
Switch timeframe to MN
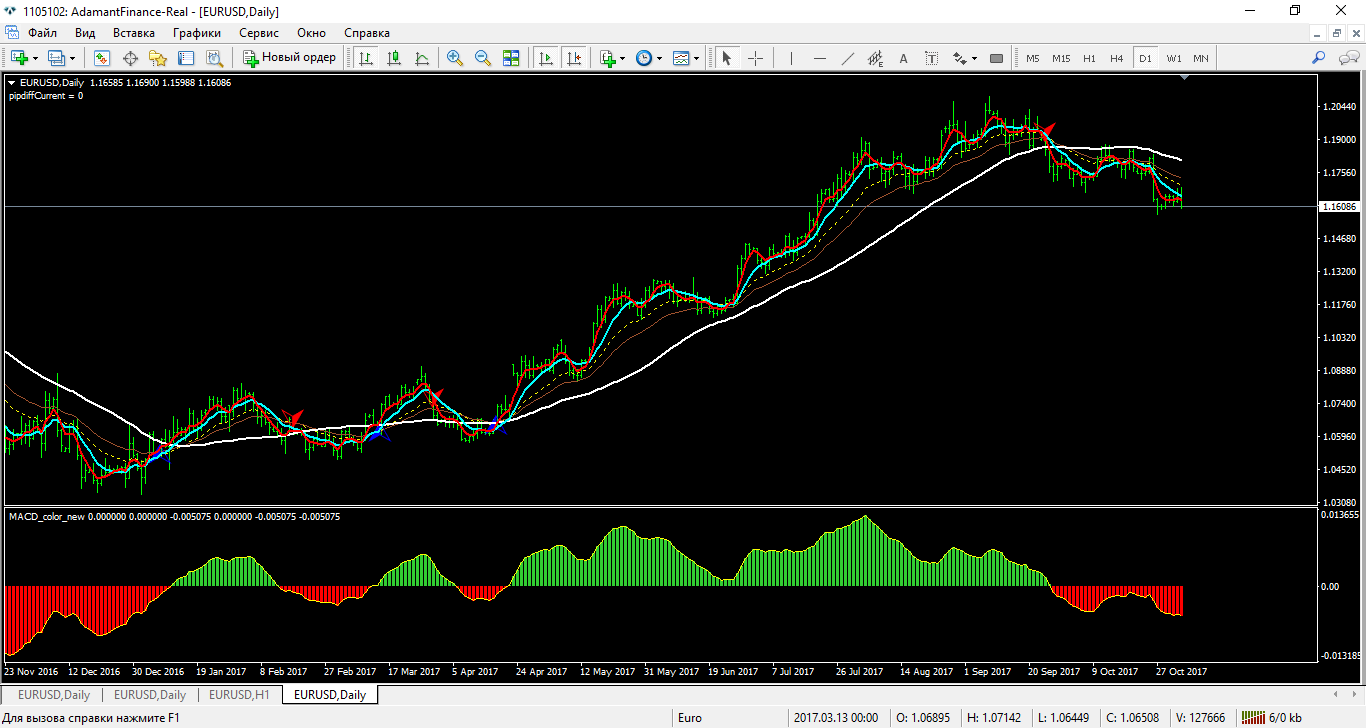coord(1201,58)
